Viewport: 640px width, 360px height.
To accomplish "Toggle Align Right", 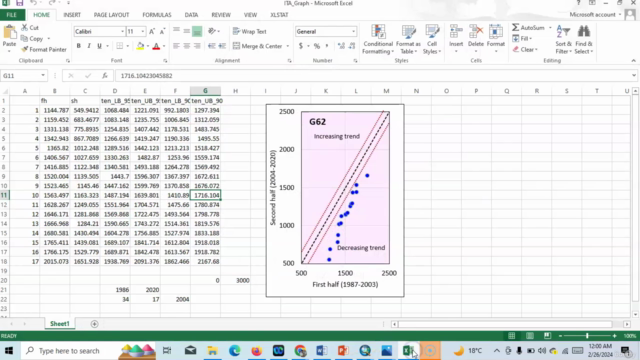I will click(x=197, y=46).
